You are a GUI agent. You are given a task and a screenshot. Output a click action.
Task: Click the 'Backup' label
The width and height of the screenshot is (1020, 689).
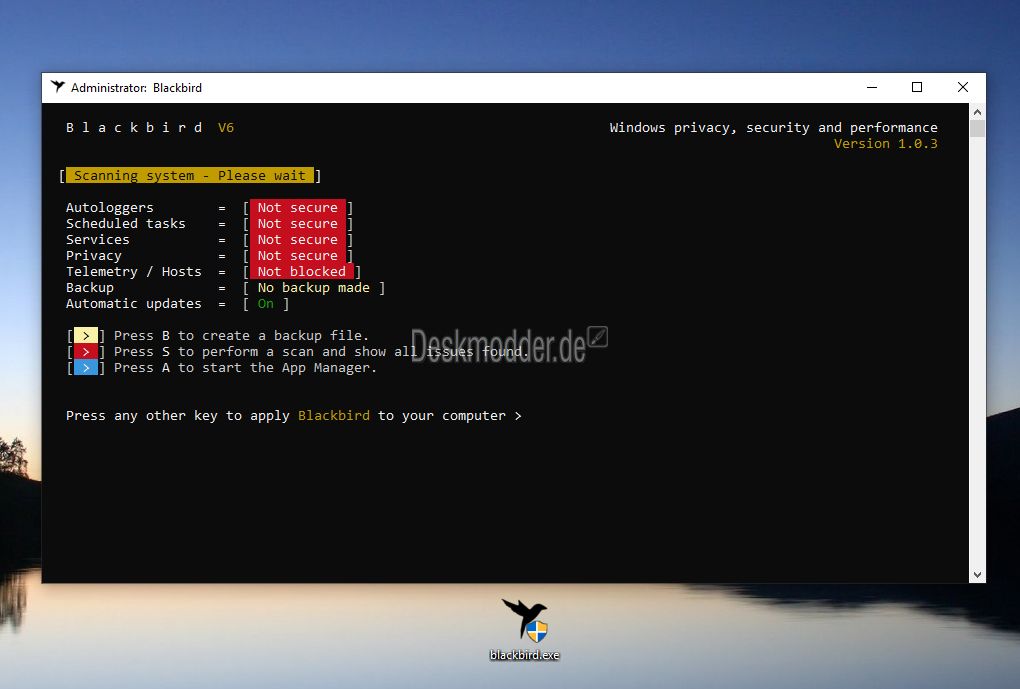[90, 288]
